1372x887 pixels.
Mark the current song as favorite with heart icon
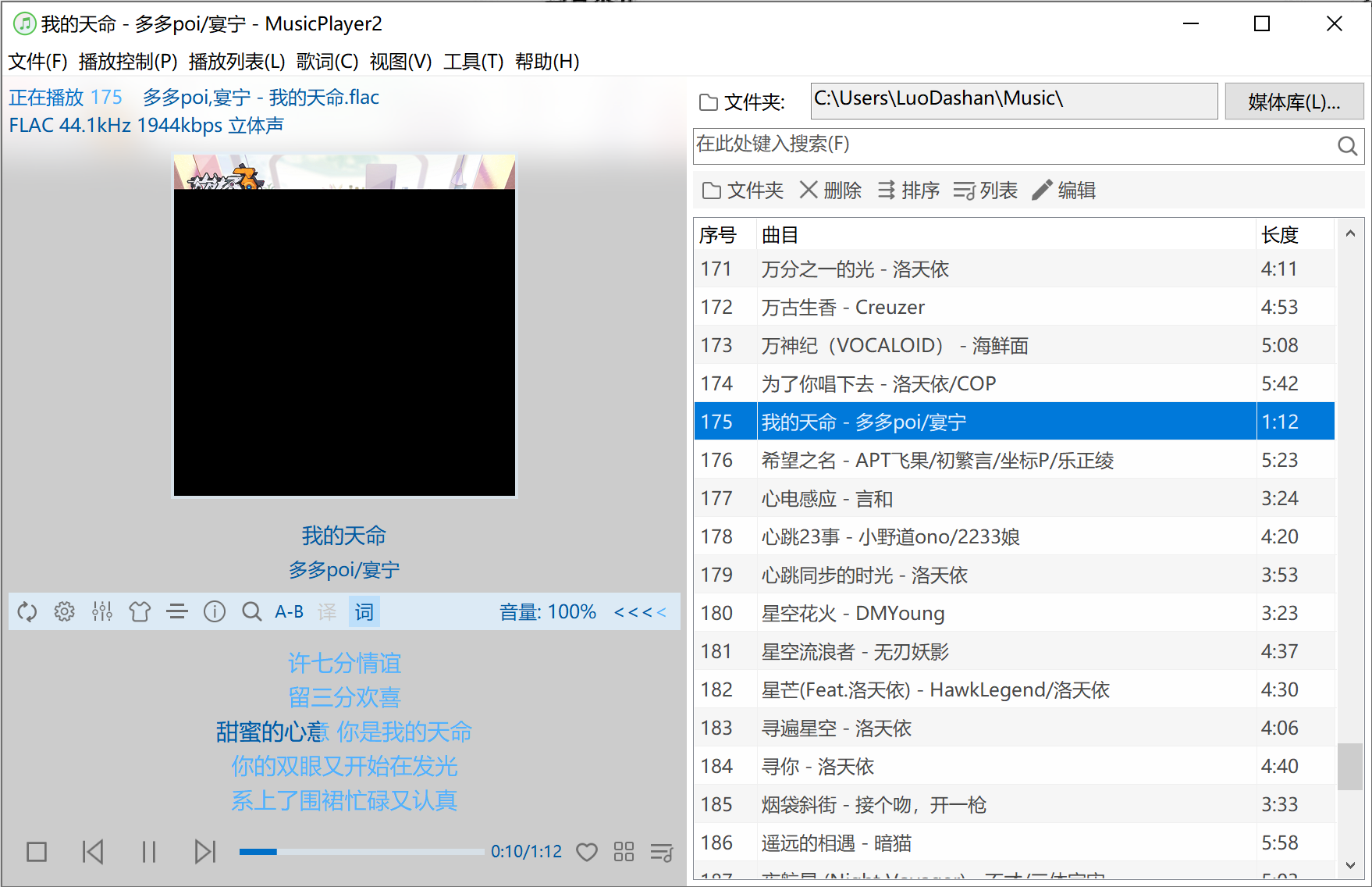[587, 851]
